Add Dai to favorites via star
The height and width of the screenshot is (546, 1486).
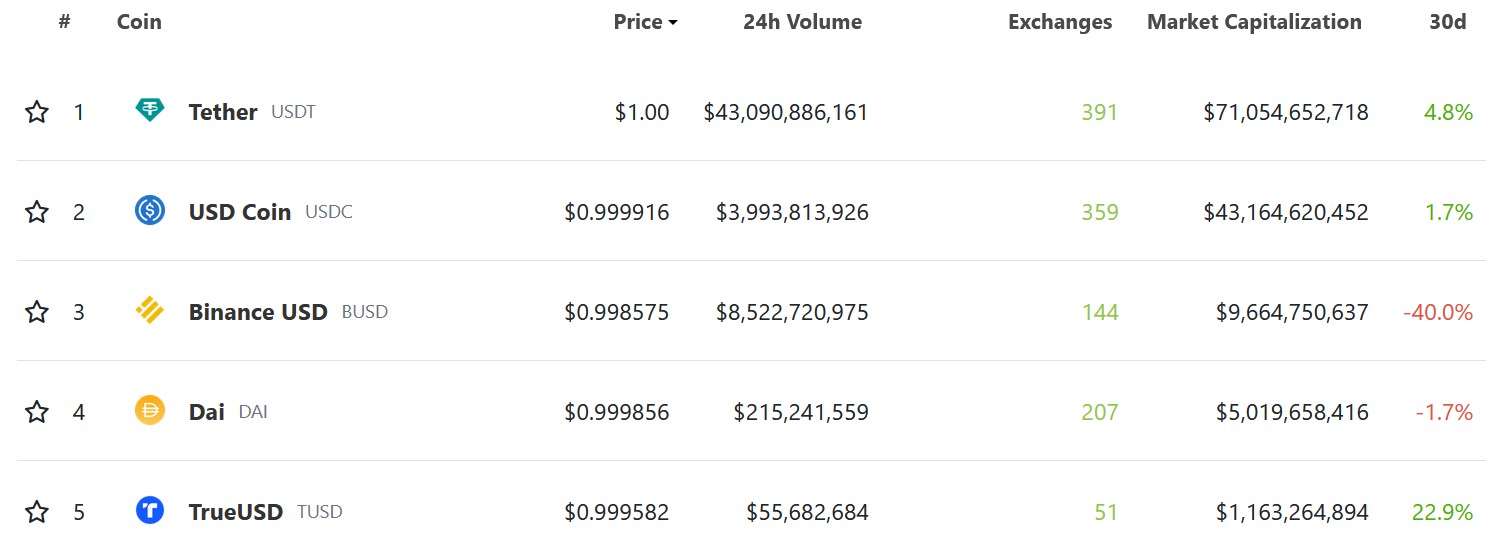coord(37,411)
